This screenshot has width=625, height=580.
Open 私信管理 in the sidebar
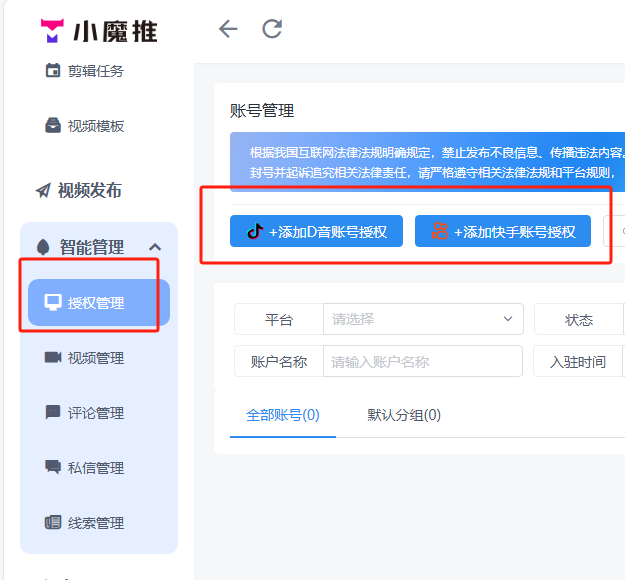95,468
